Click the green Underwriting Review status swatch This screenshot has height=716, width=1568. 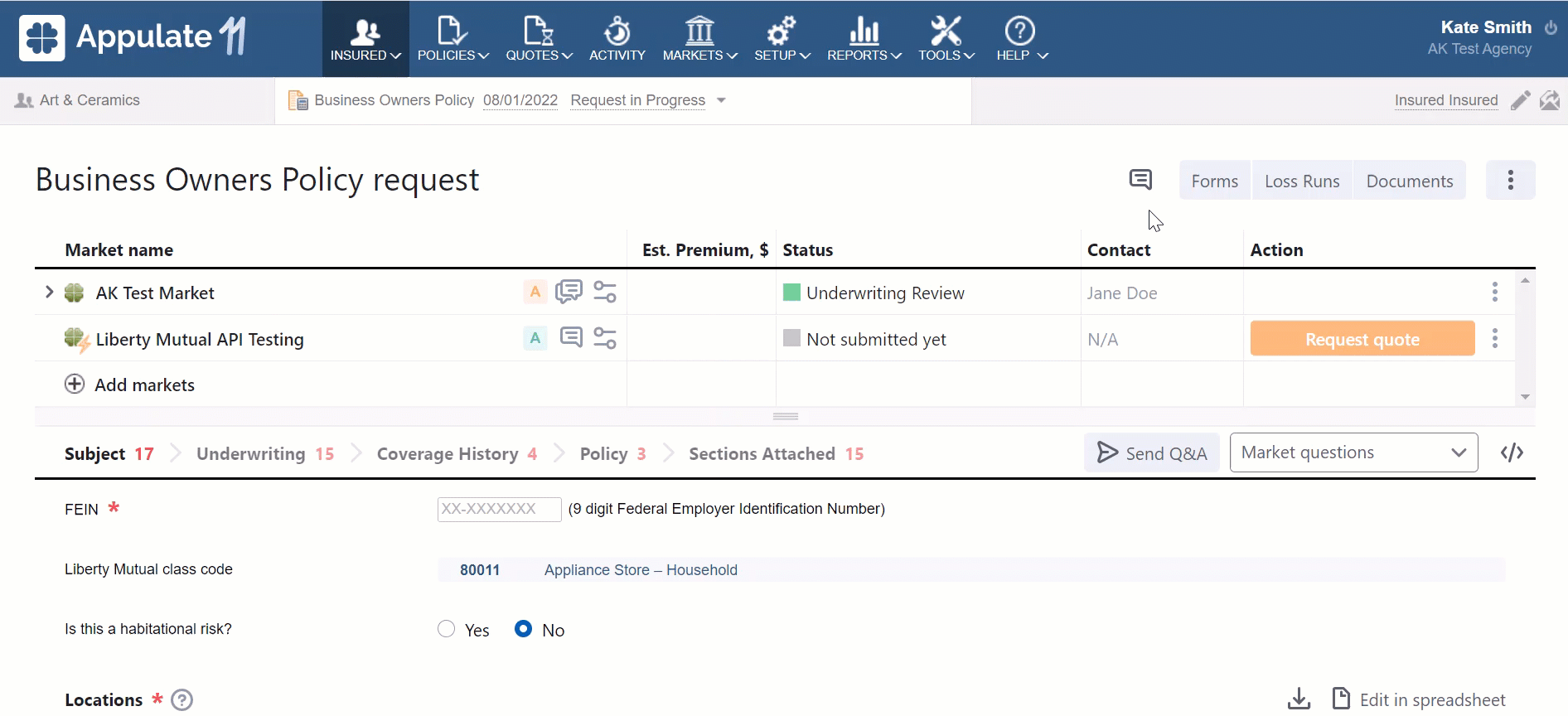[791, 292]
